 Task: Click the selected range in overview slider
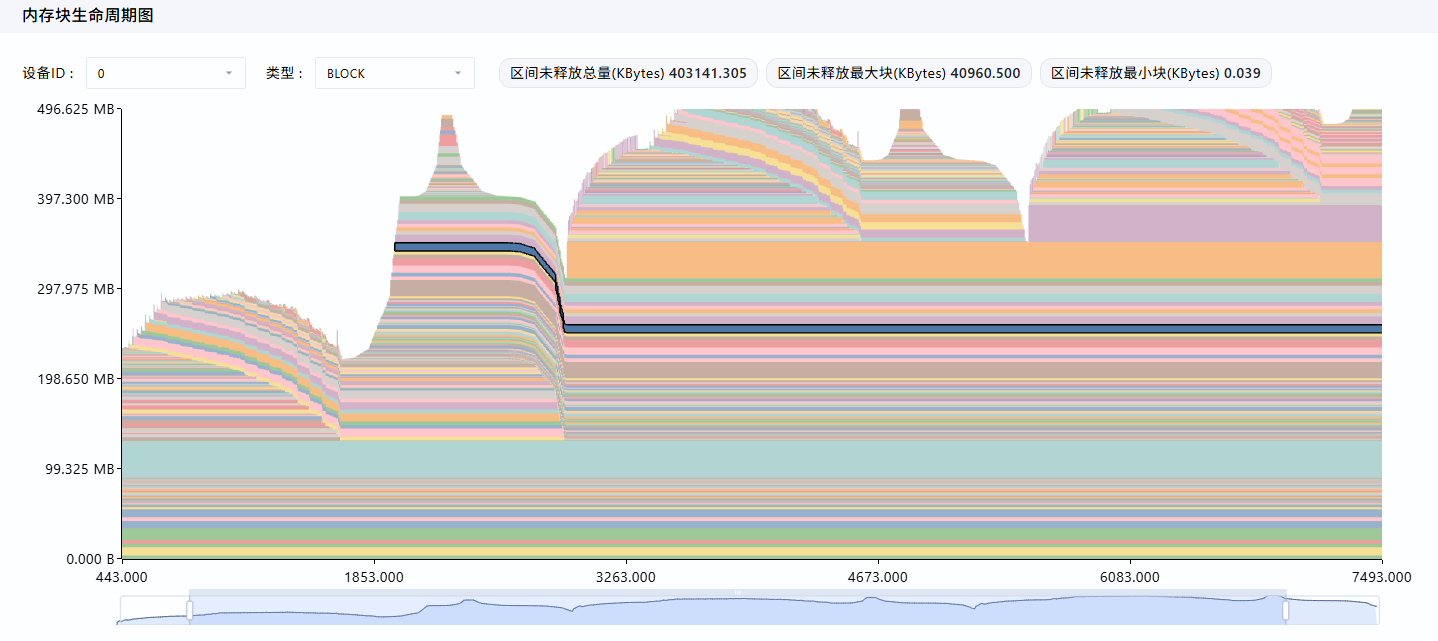(x=737, y=608)
